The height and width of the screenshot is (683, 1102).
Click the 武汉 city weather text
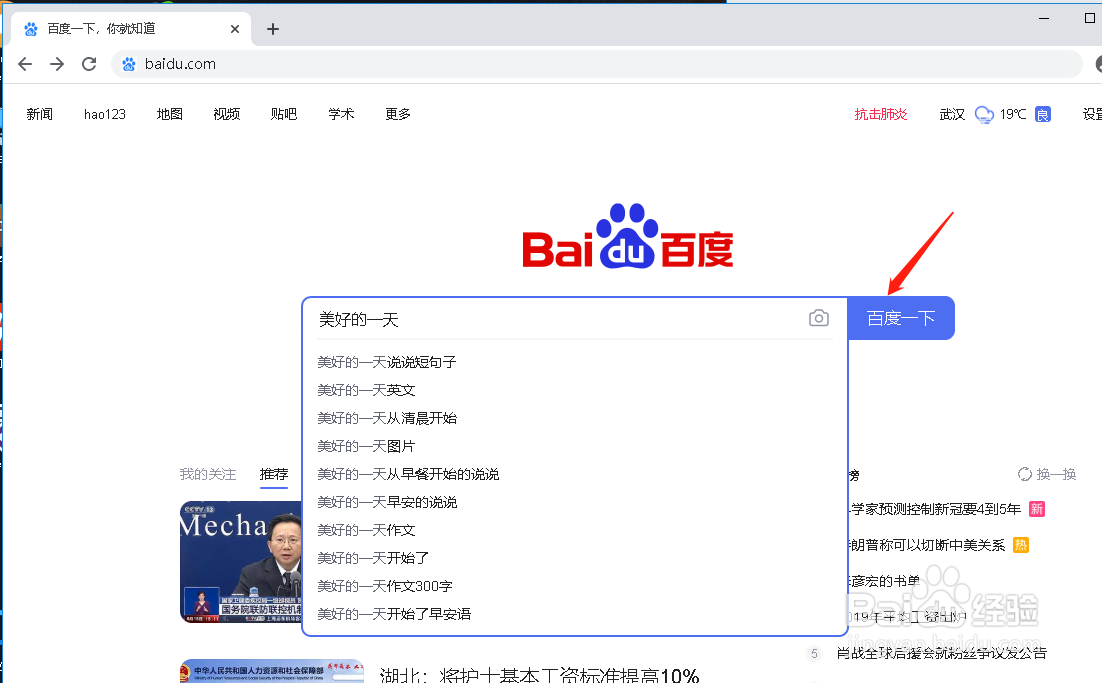[x=952, y=114]
